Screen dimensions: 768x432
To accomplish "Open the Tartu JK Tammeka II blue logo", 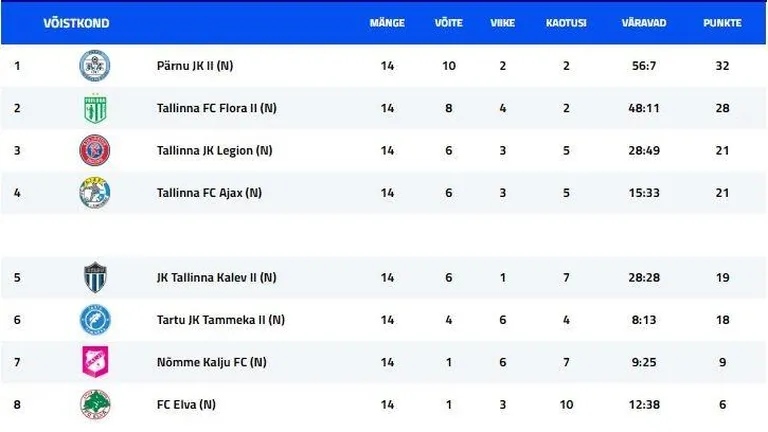I will pos(95,319).
